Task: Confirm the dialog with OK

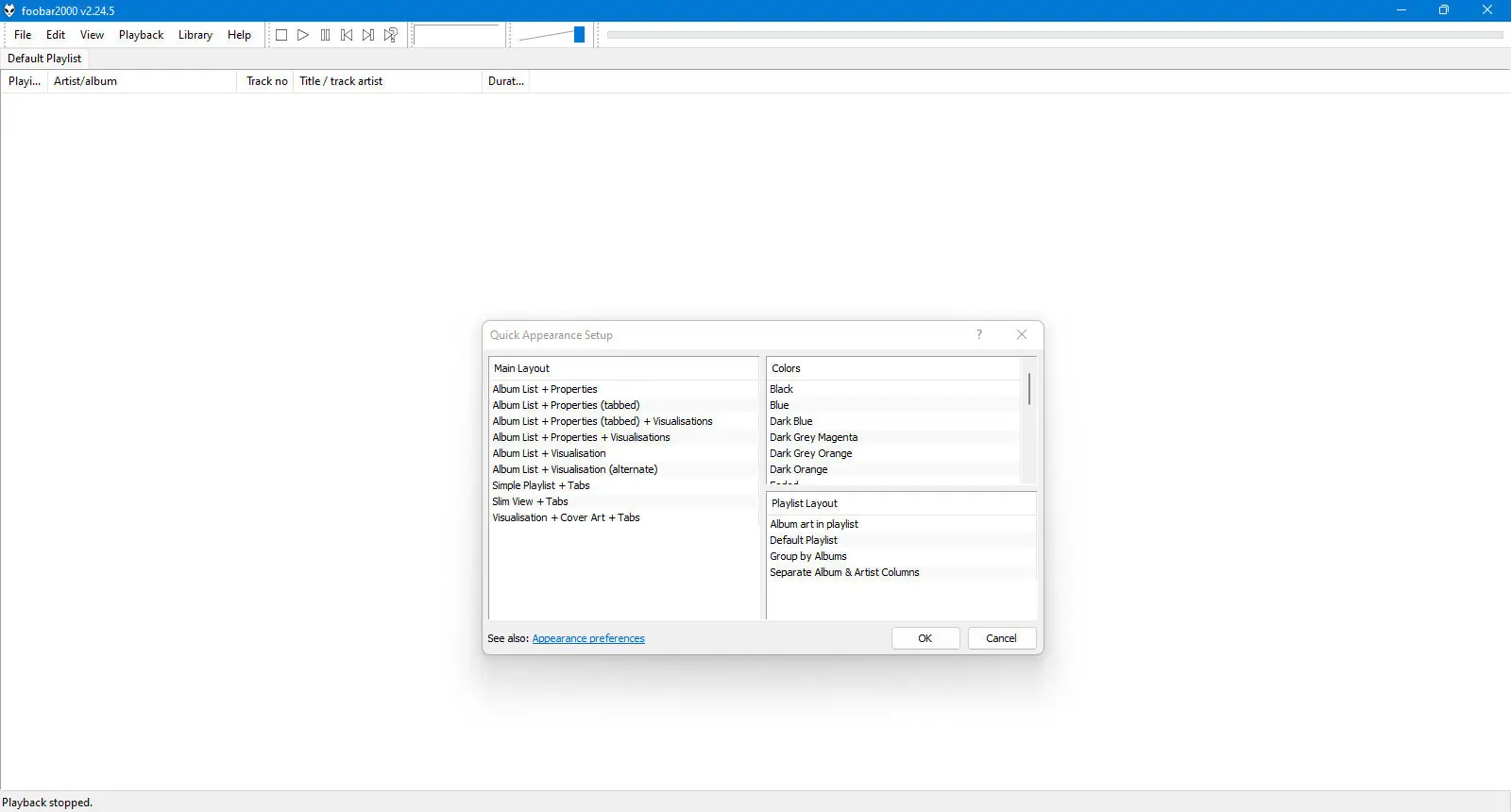Action: coord(925,638)
